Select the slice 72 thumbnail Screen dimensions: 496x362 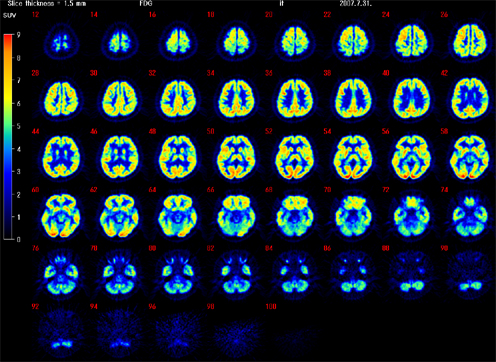[412, 216]
